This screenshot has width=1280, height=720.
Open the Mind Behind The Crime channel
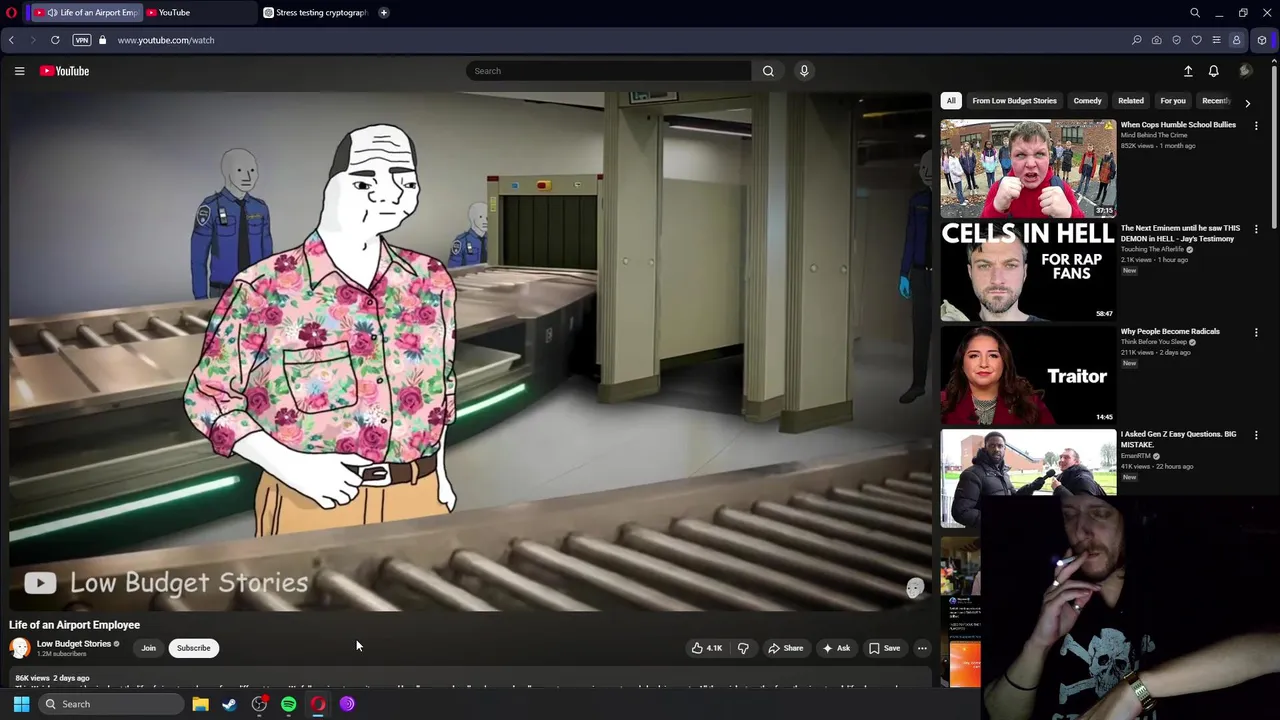tap(1153, 135)
